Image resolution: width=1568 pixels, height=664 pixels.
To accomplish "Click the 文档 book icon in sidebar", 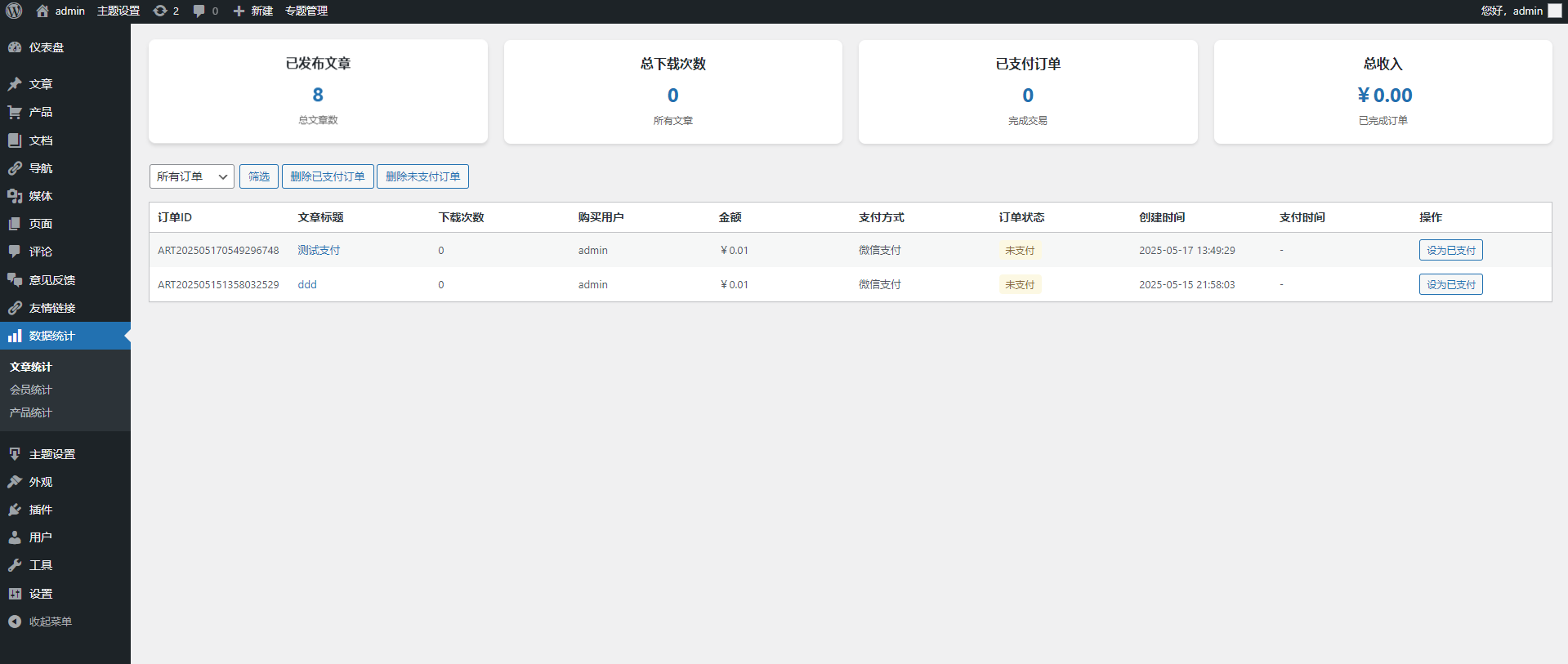I will click(15, 140).
